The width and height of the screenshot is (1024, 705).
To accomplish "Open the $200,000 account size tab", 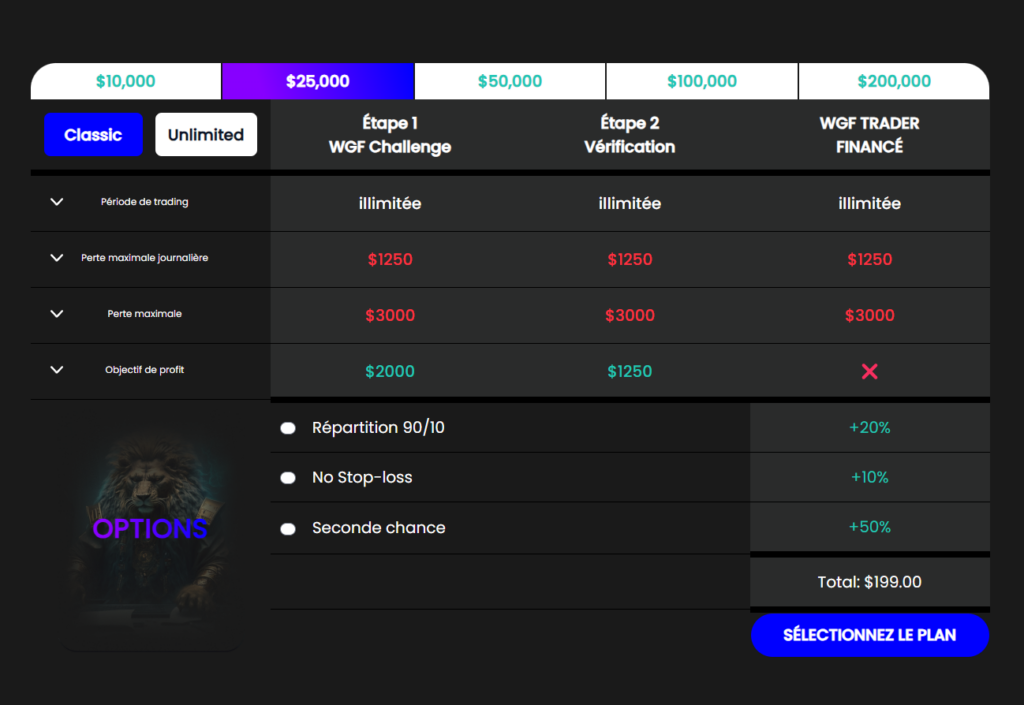I will point(893,81).
